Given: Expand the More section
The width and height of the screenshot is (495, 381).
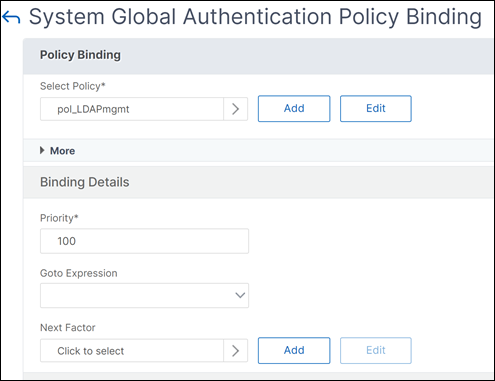Looking at the screenshot, I should click(x=57, y=151).
